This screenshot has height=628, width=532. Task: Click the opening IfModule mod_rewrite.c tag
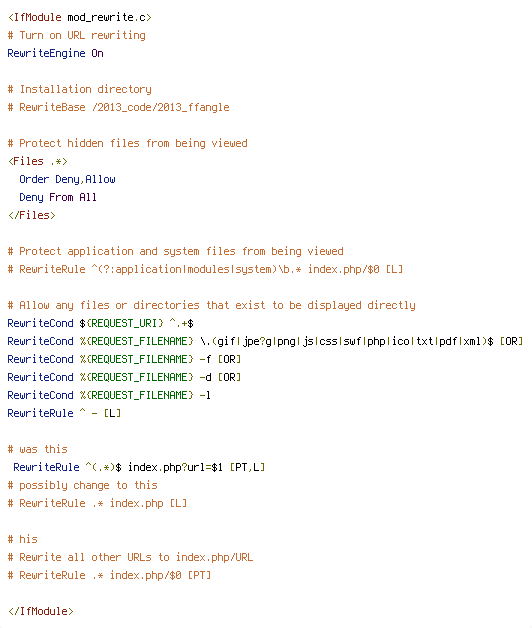click(x=80, y=18)
